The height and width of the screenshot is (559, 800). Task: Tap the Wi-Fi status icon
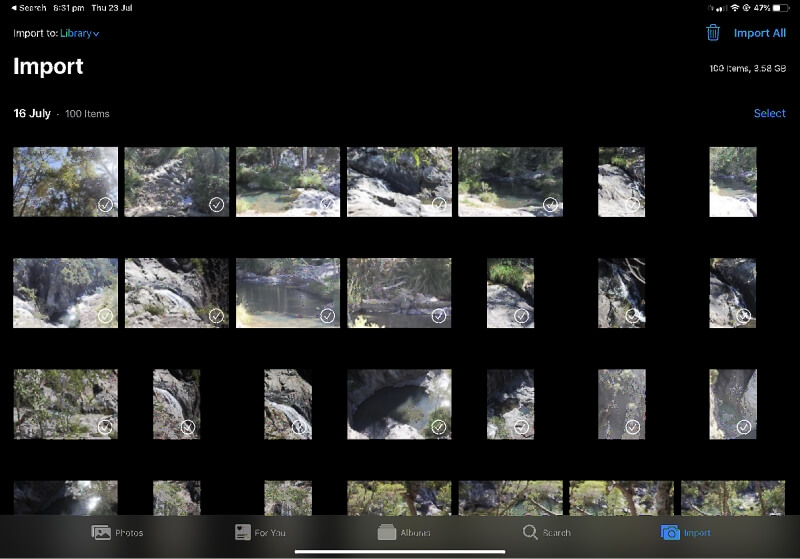734,7
